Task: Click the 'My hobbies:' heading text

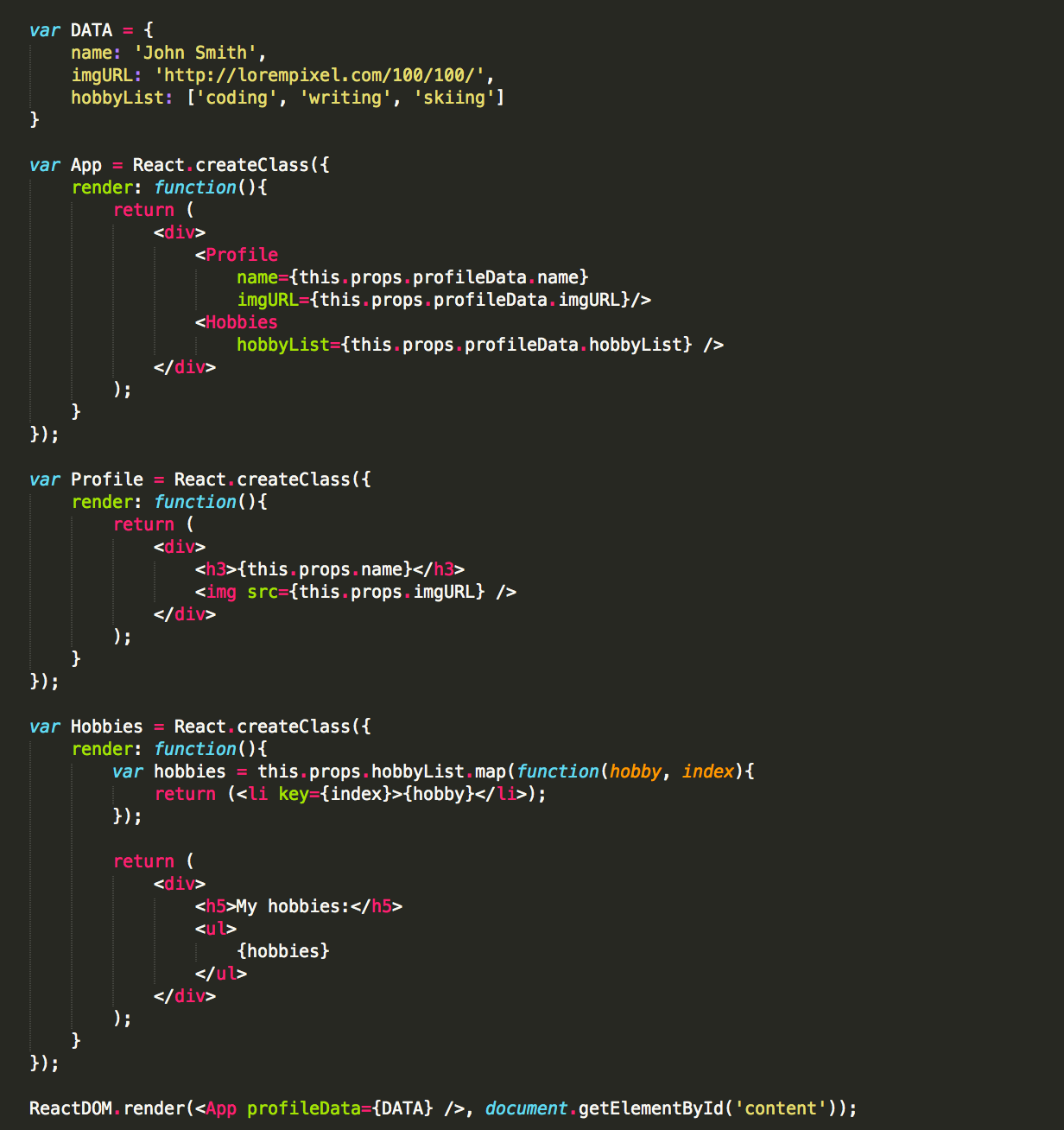Action: coord(294,906)
